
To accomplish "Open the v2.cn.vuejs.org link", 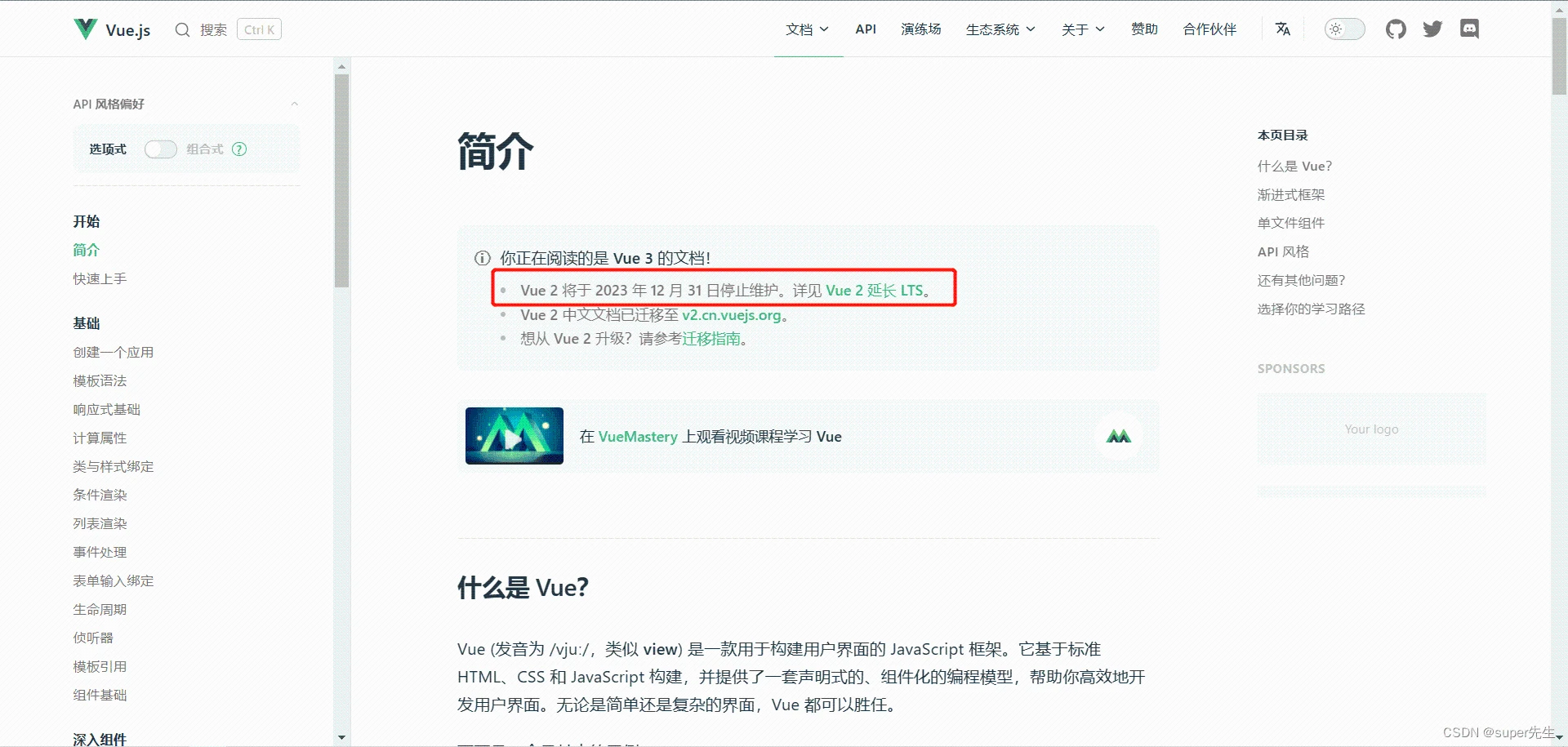I will tap(732, 315).
